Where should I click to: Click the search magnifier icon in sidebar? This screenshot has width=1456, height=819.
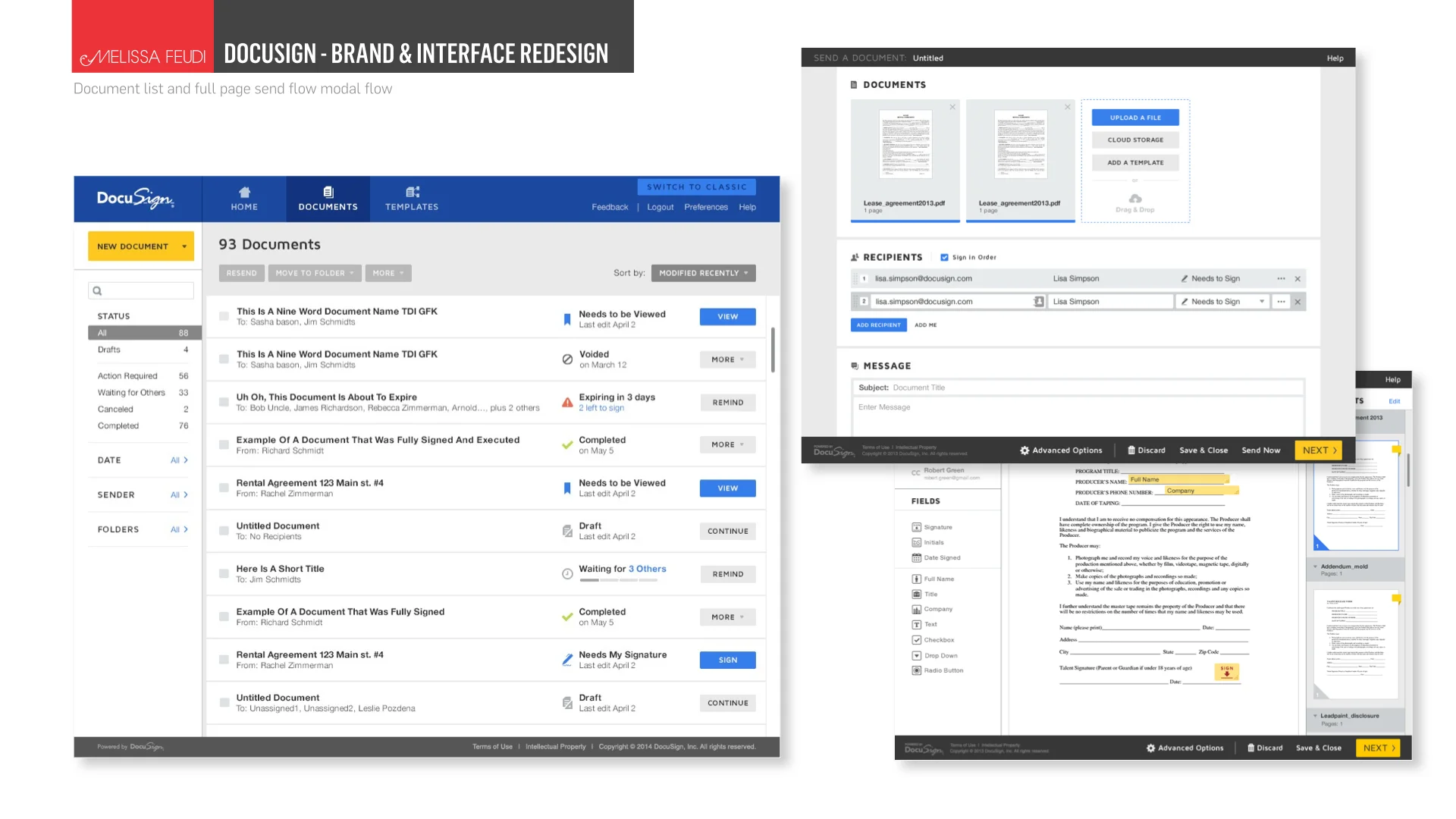point(97,290)
